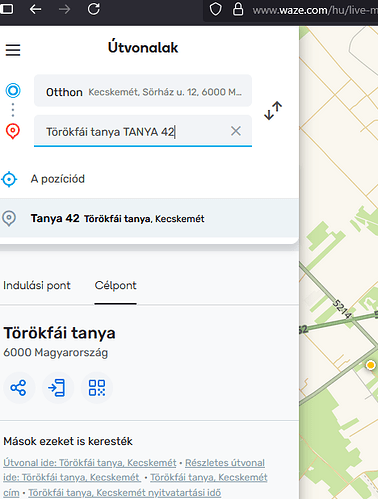Open the 'Törökfái tanya, Kecskemét nyitvatartási idő' link
Screen dimensions: 378x499
click(124, 492)
